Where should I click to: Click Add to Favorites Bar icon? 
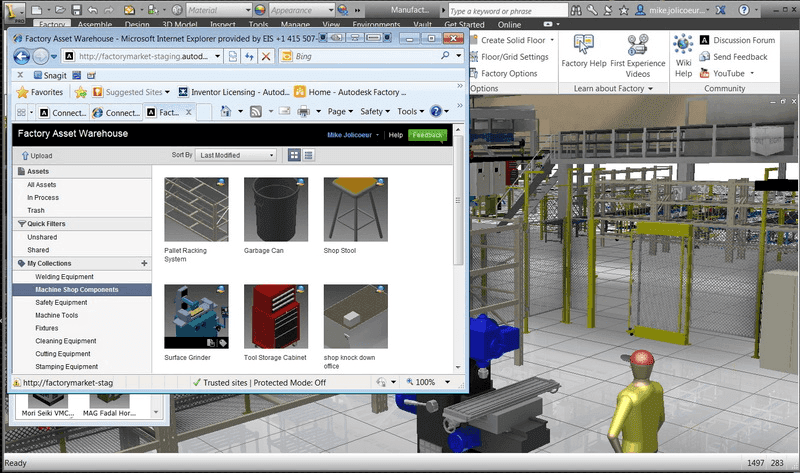81,92
